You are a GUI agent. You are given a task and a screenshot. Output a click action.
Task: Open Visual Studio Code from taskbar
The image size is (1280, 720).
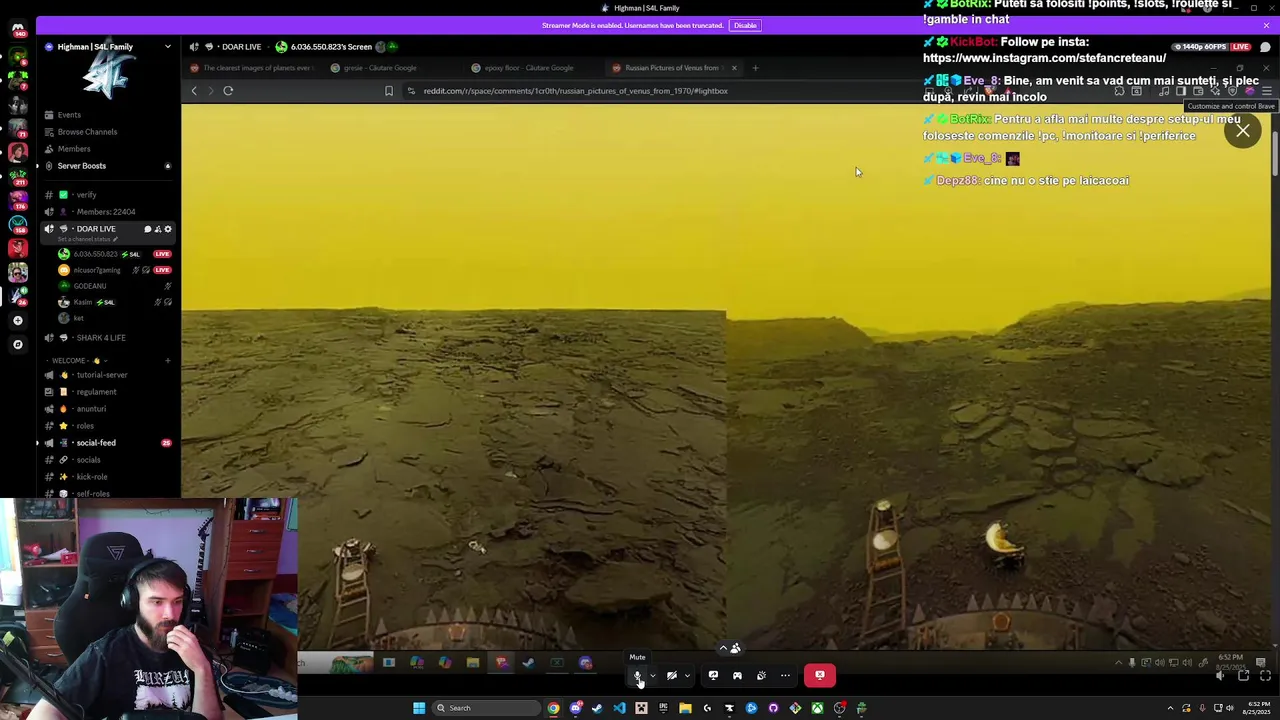click(619, 708)
